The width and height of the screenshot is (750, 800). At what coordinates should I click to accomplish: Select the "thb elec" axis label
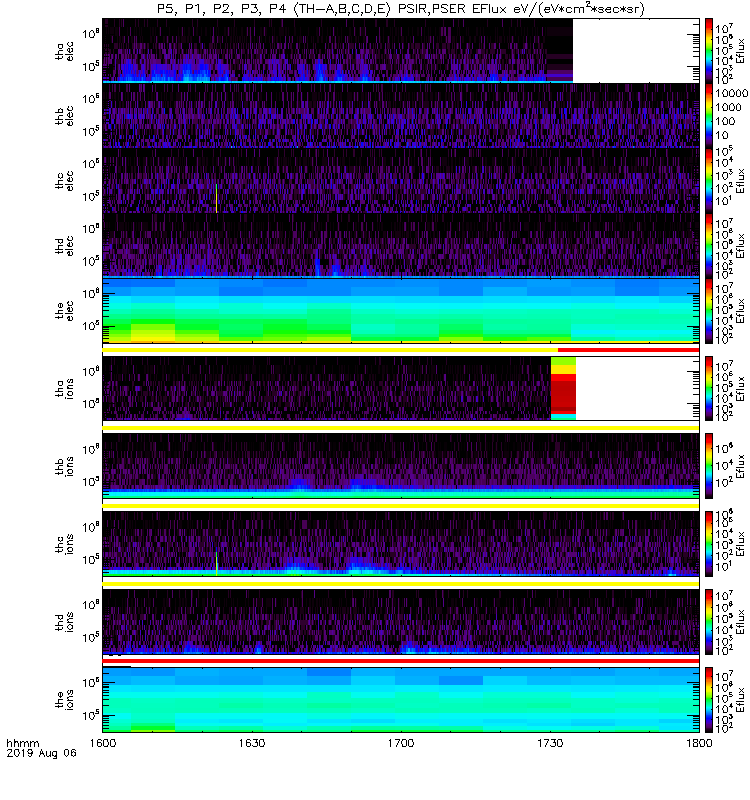pyautogui.click(x=64, y=116)
